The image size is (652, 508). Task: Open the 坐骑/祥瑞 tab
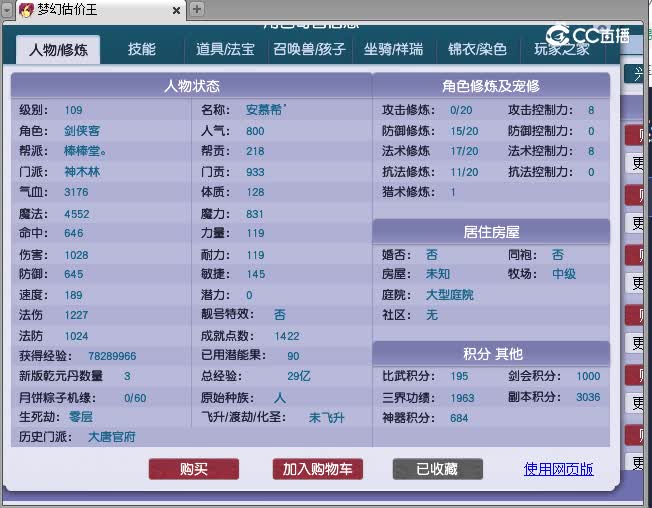point(393,49)
